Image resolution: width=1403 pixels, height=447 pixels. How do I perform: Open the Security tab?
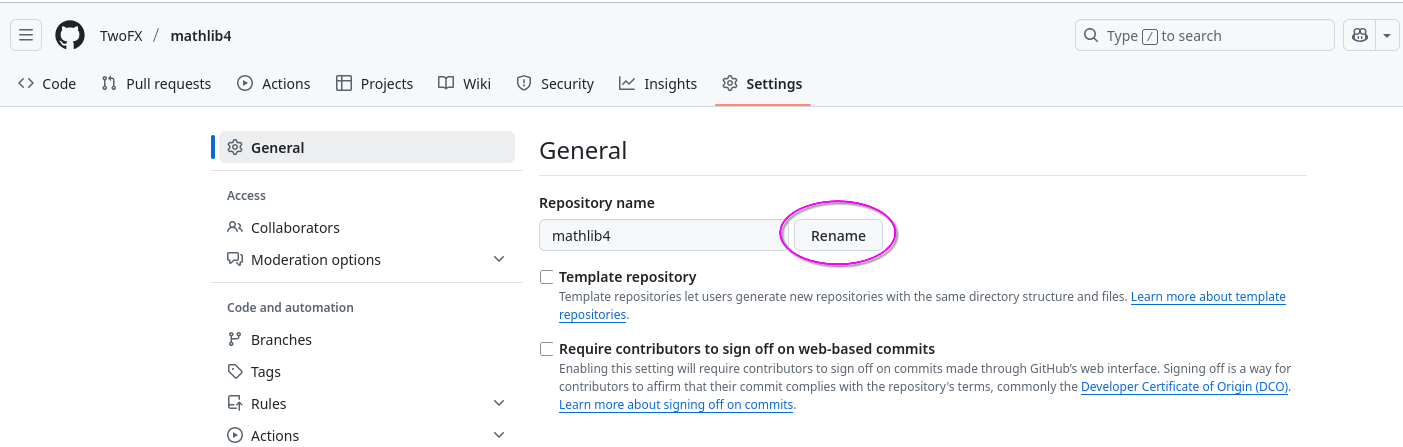555,84
